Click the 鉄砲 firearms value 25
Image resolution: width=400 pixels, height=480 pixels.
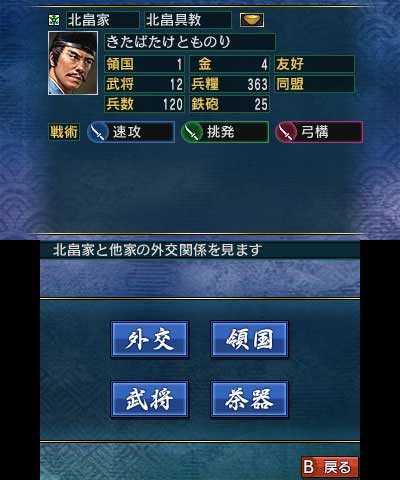261,104
